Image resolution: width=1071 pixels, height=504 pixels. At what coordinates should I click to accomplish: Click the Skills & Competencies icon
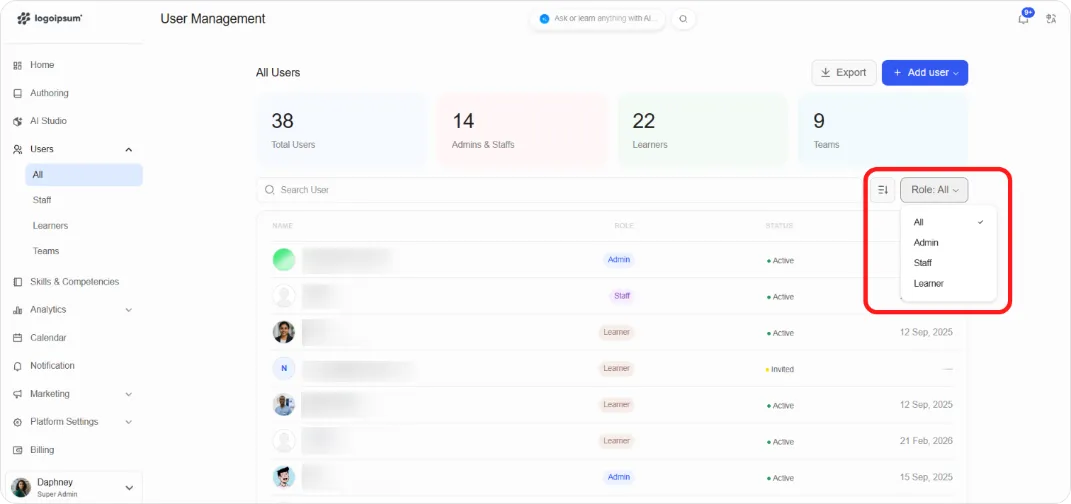click(18, 282)
